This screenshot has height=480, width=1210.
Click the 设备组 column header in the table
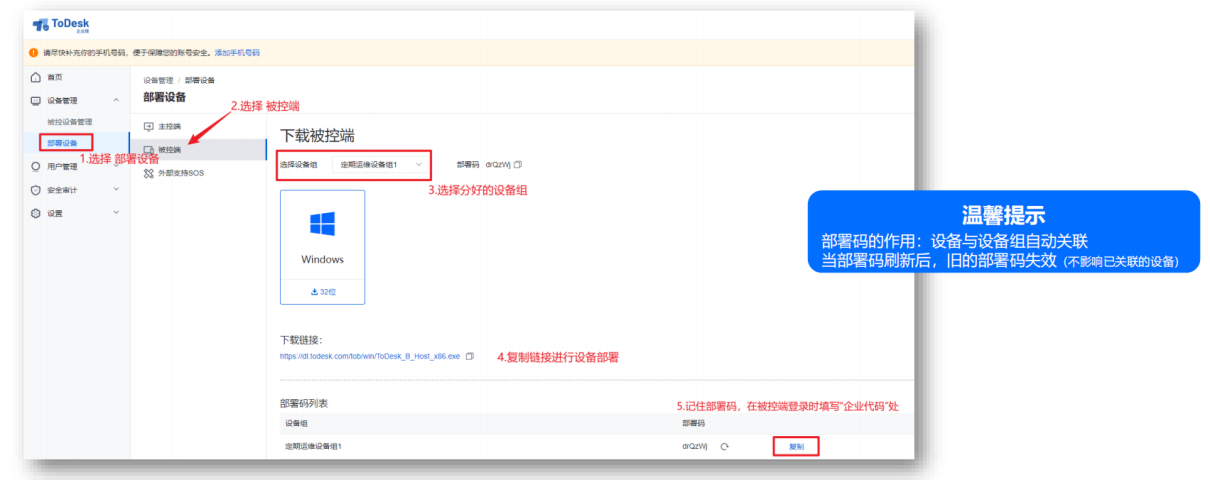click(x=295, y=423)
